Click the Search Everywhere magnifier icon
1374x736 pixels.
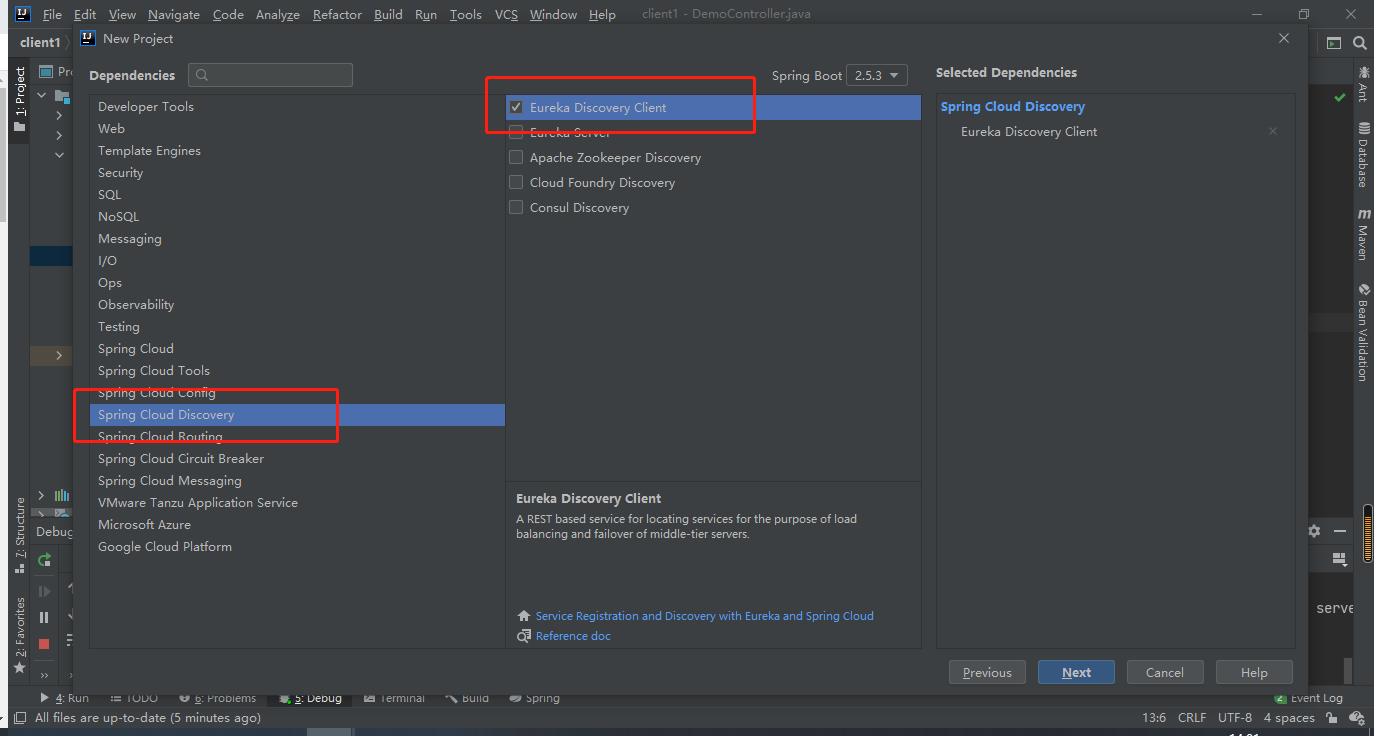1359,43
